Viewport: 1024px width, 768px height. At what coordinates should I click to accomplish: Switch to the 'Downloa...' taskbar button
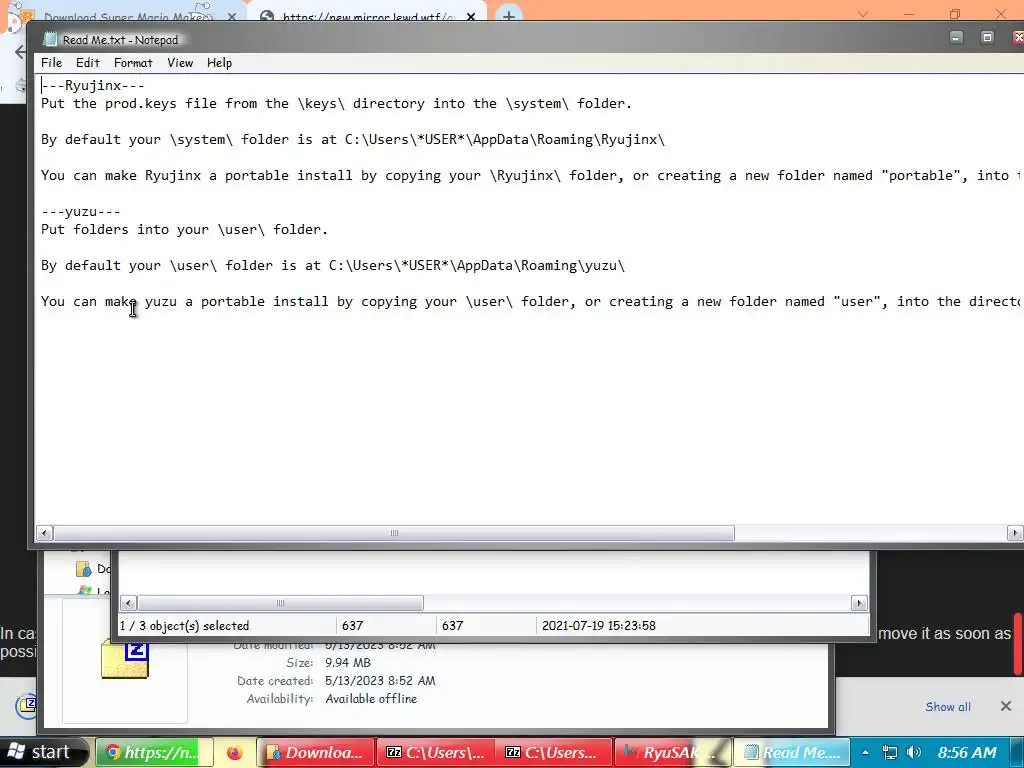pos(316,752)
